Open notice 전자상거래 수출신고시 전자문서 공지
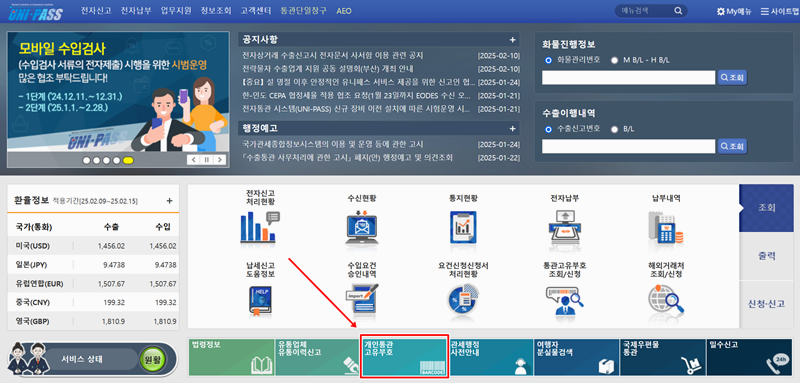Screen dimensions: 800x383 (x=333, y=55)
